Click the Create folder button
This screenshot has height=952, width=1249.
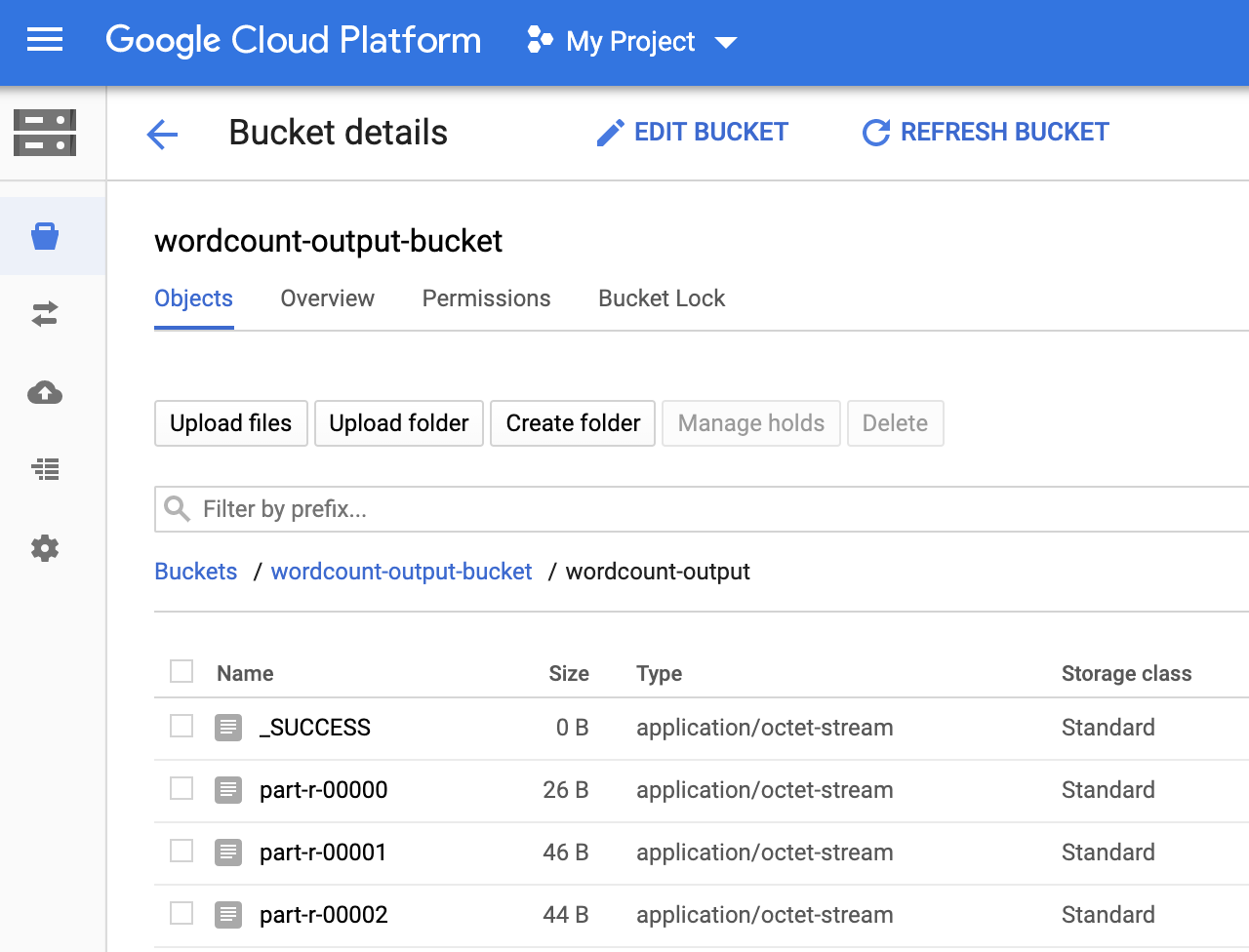[x=573, y=423]
